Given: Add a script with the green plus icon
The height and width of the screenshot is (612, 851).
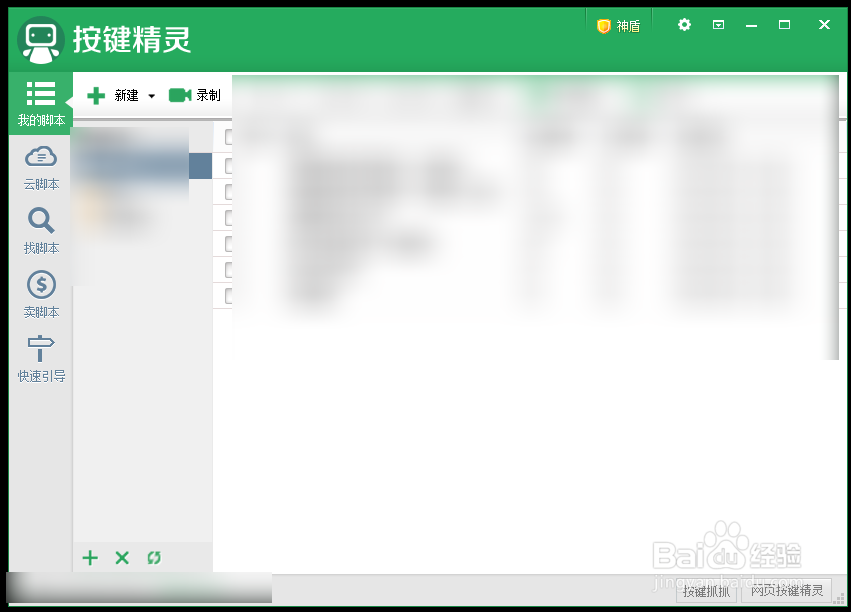Looking at the screenshot, I should (x=90, y=558).
